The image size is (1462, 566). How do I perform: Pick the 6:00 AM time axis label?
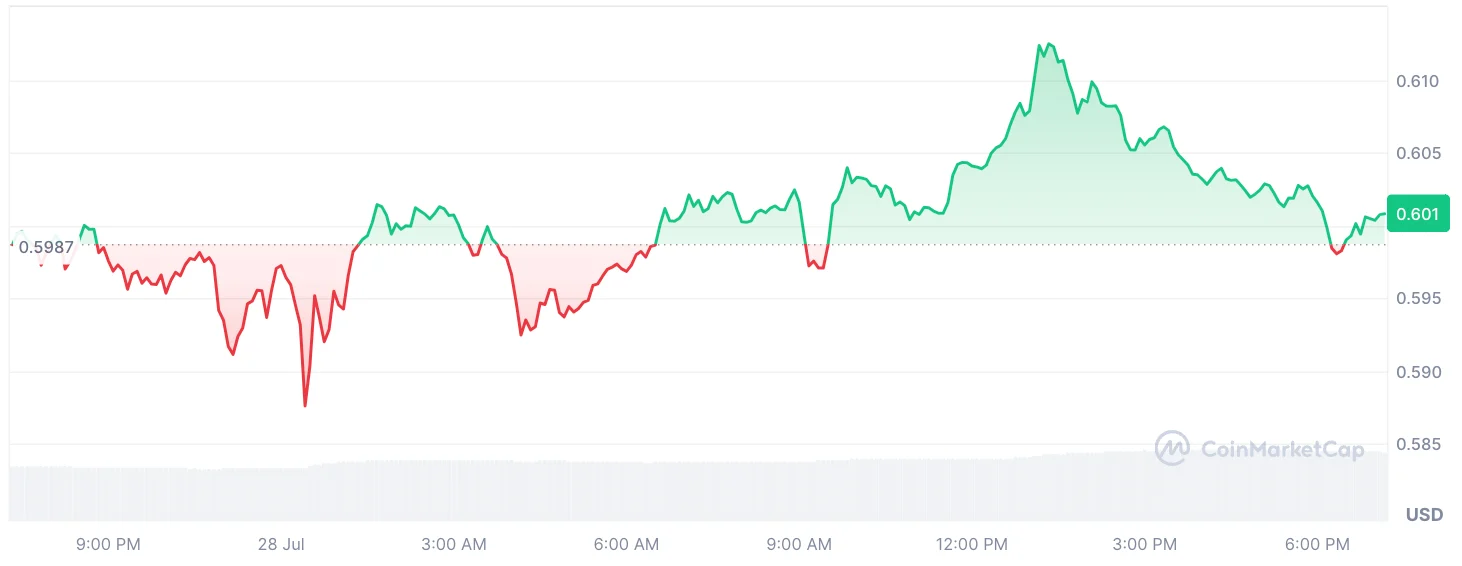pos(626,545)
